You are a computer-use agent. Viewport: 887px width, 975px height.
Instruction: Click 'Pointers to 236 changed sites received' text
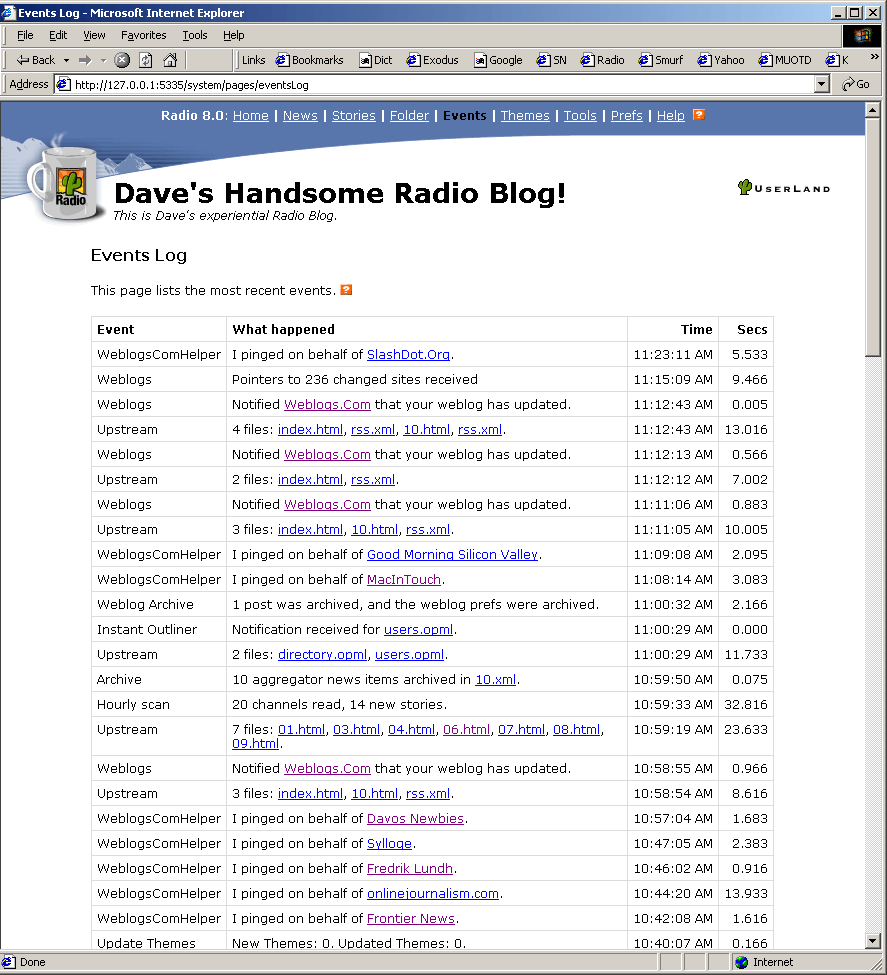[355, 379]
